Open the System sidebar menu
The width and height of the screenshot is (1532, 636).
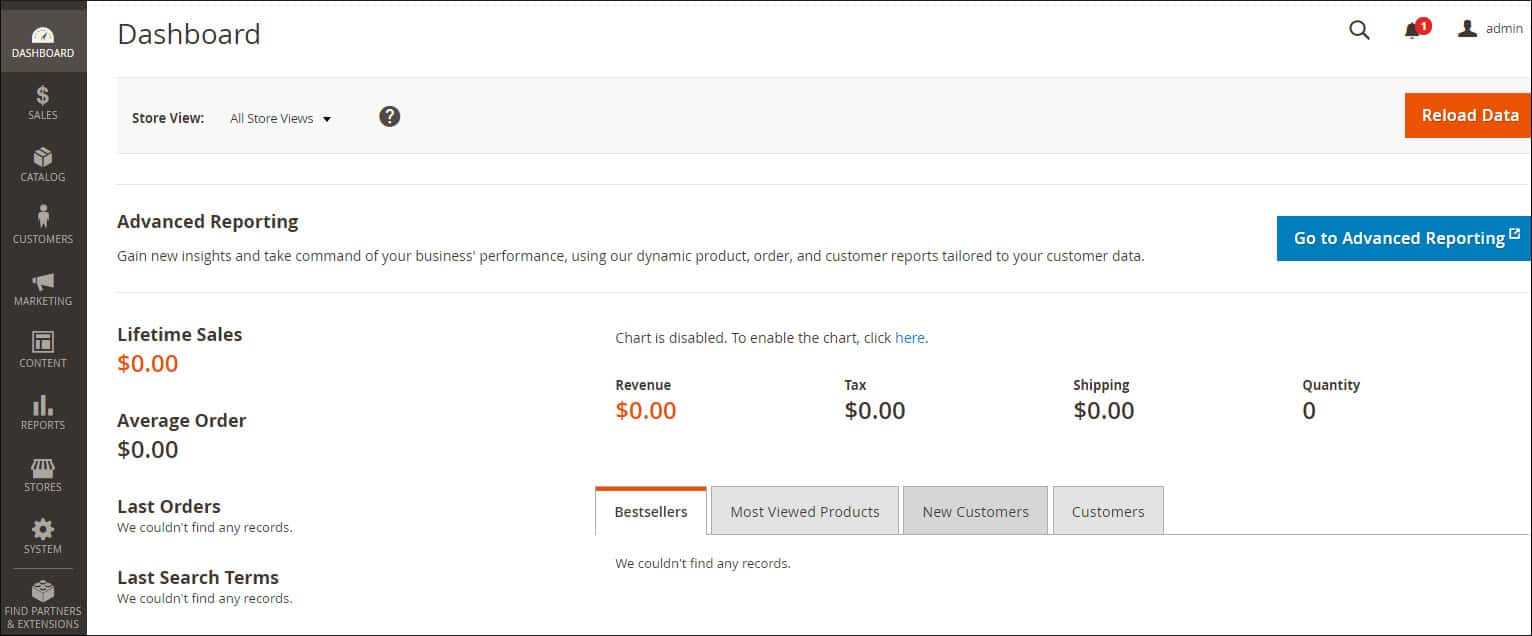pos(43,537)
